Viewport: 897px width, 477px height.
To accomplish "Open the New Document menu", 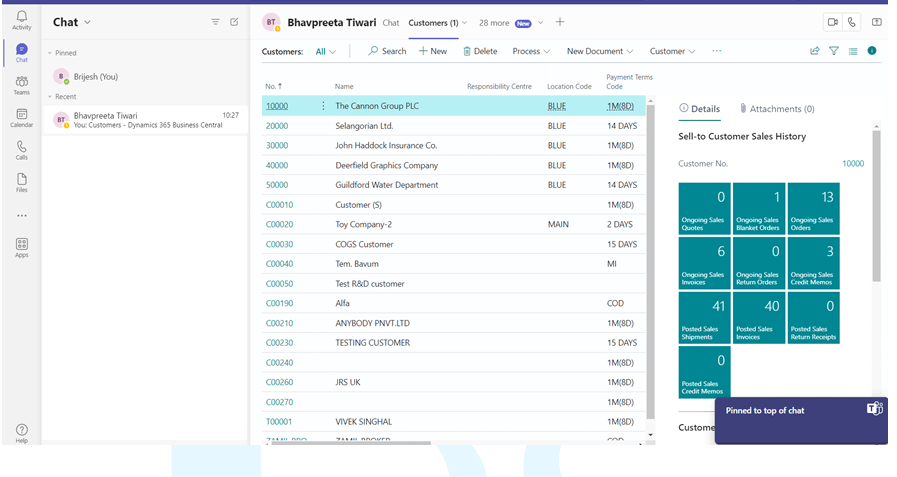I will 600,51.
